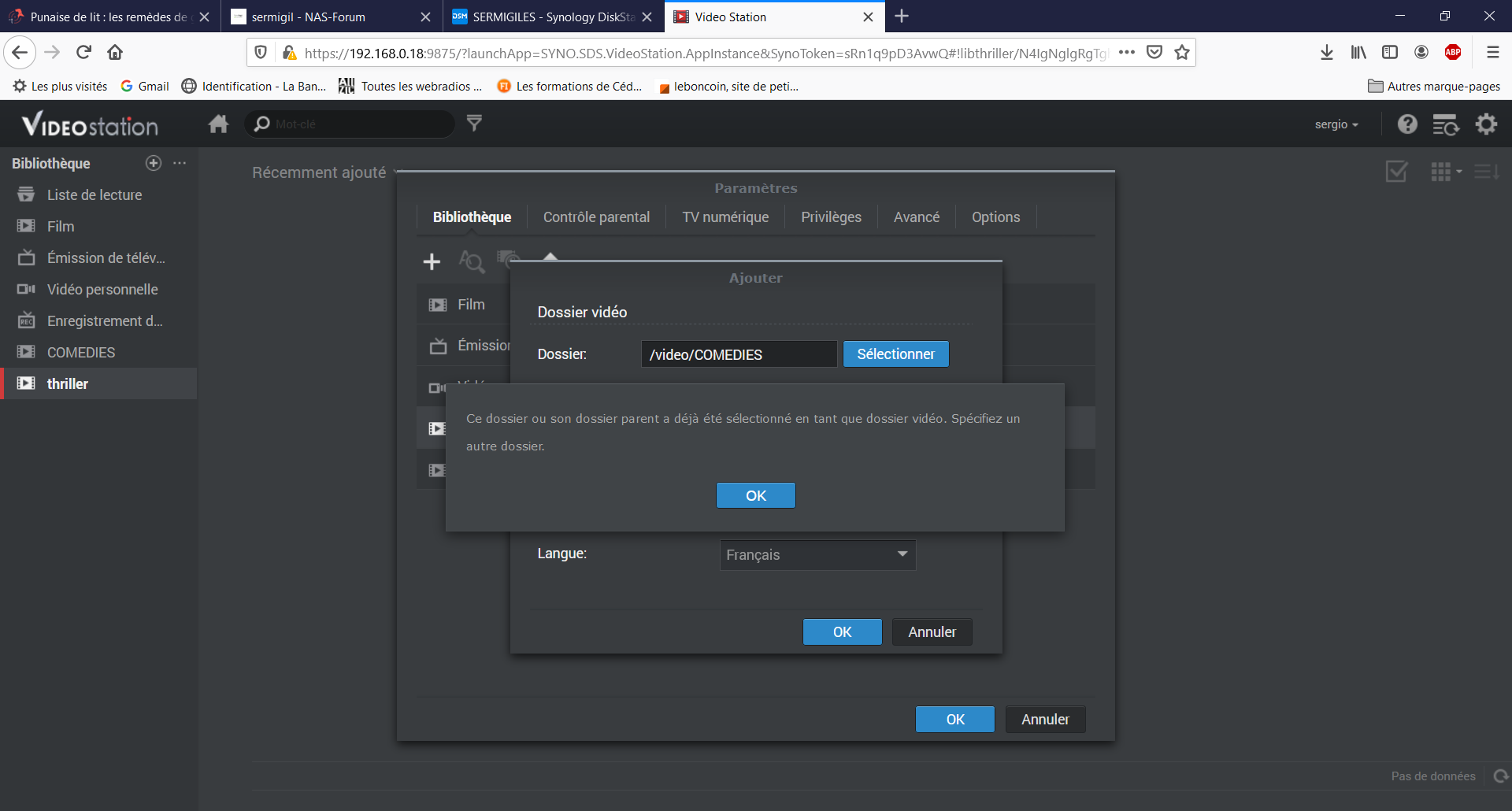
Task: Select the thriller library in sidebar
Action: [x=98, y=383]
